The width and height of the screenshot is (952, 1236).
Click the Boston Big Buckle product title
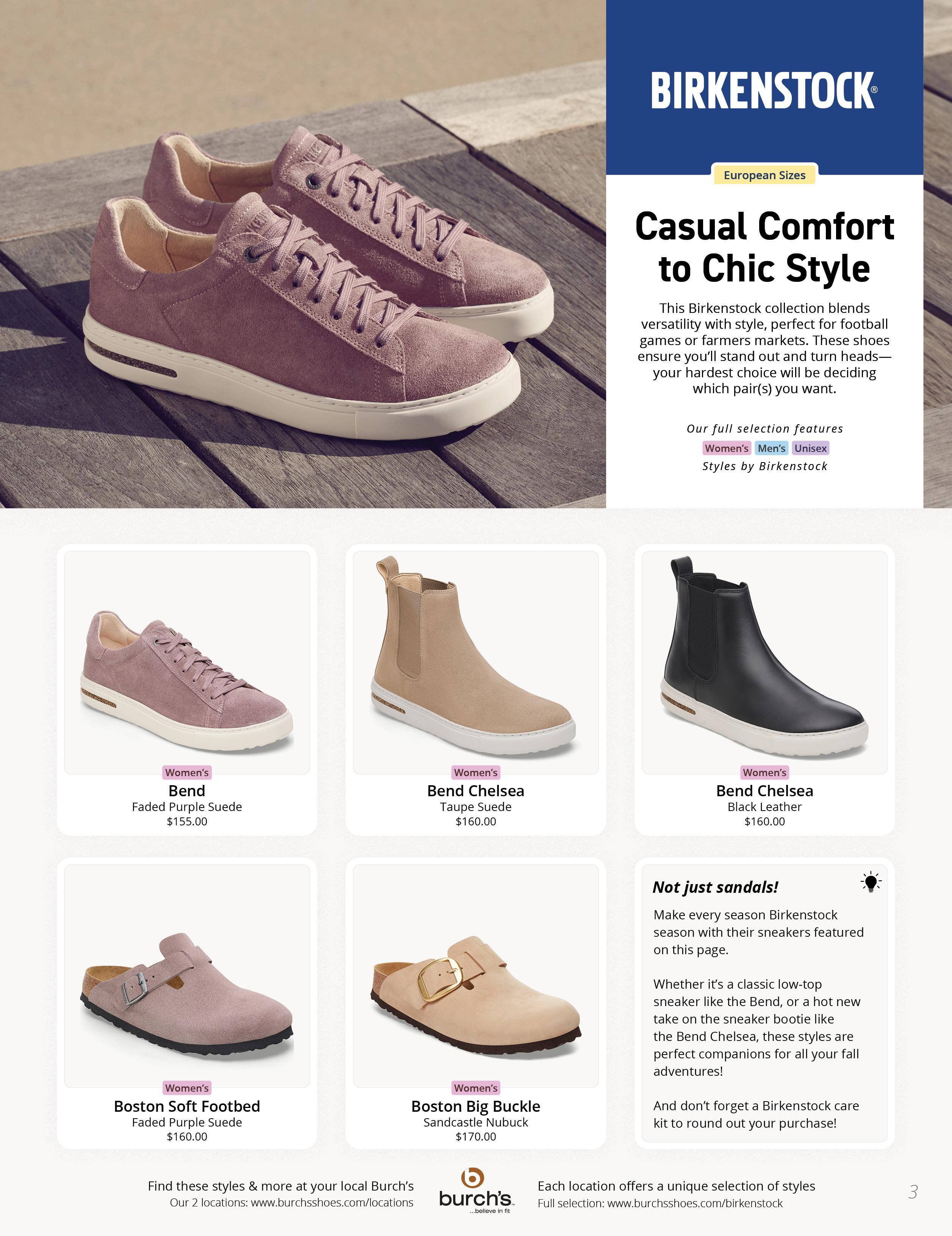pyautogui.click(x=475, y=1106)
